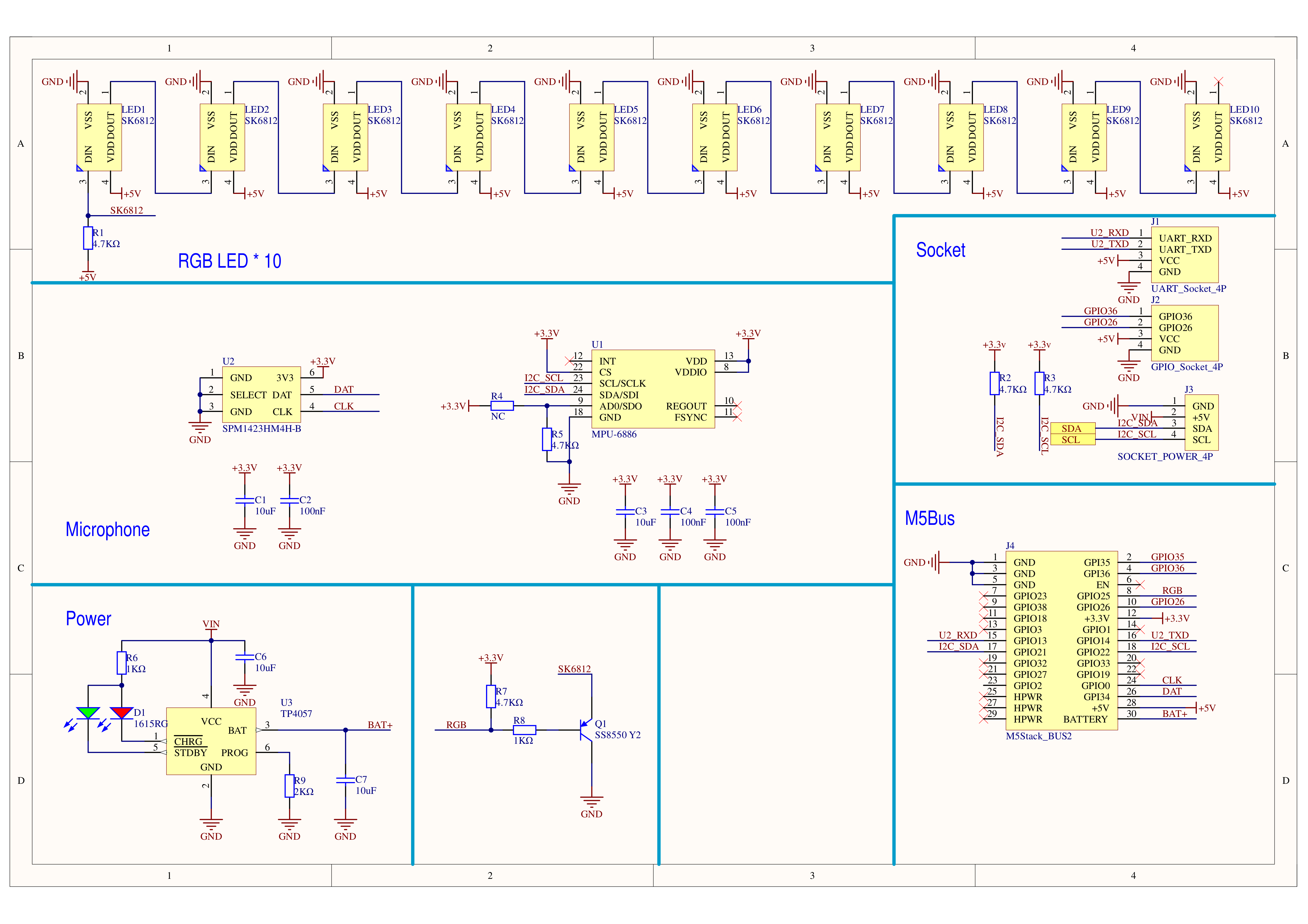Select resistor R5 near MPU-6886
1308x924 pixels.
tap(547, 439)
